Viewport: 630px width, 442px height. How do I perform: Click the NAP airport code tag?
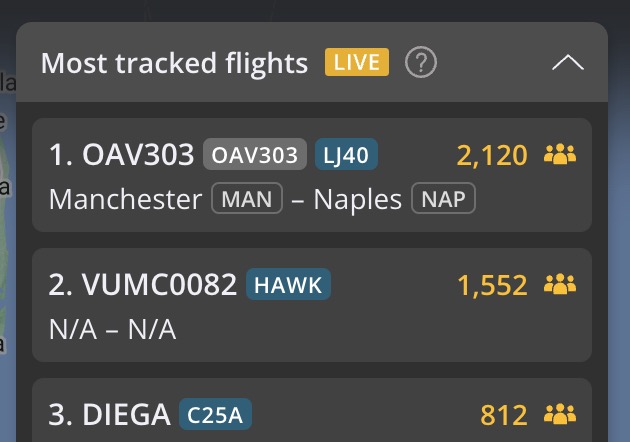point(443,199)
